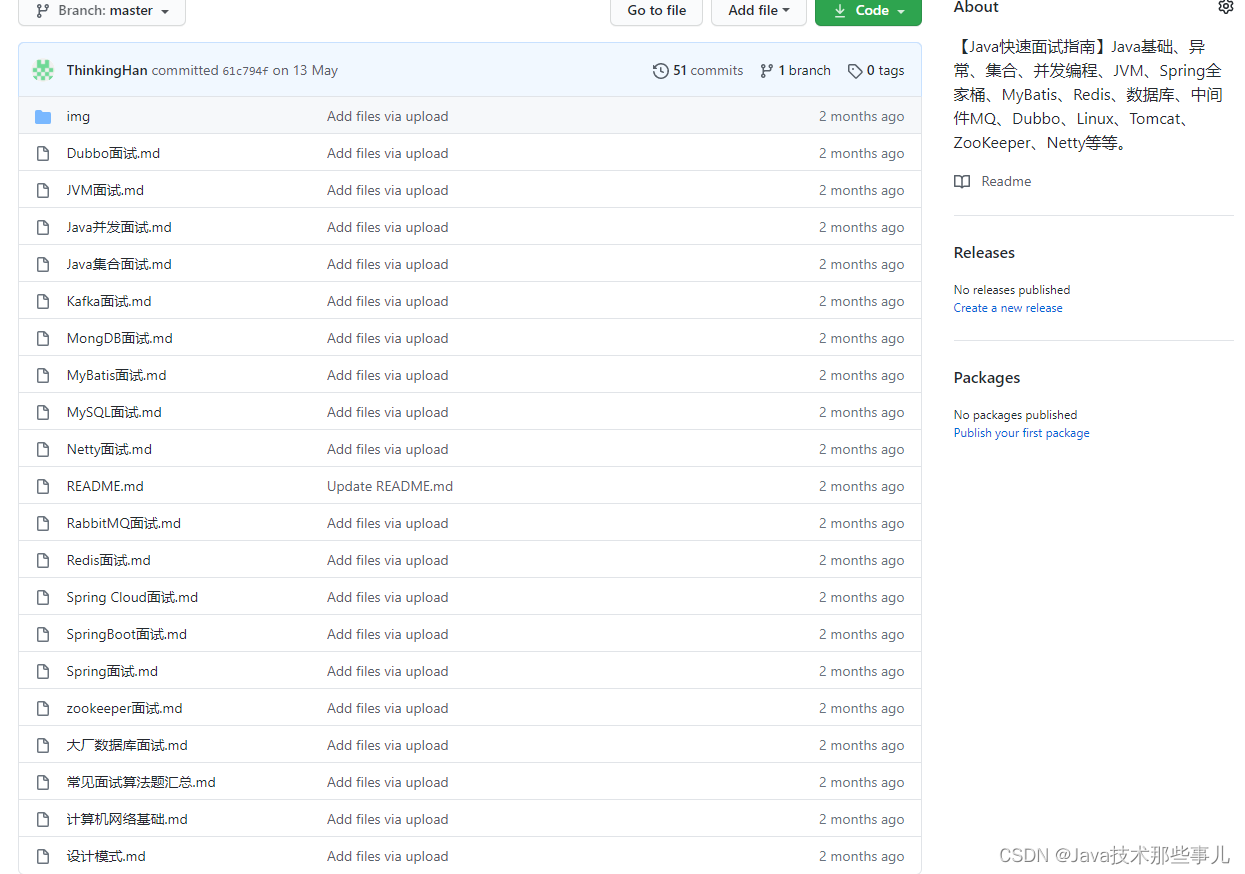Open 设计模式.md file
This screenshot has height=874, width=1245.
(106, 856)
